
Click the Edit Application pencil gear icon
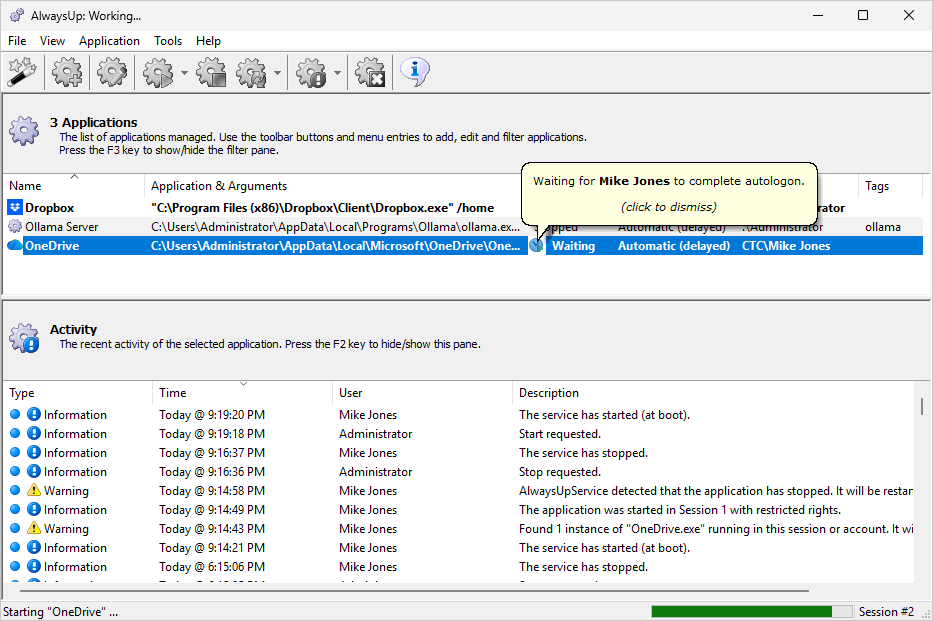click(x=112, y=73)
